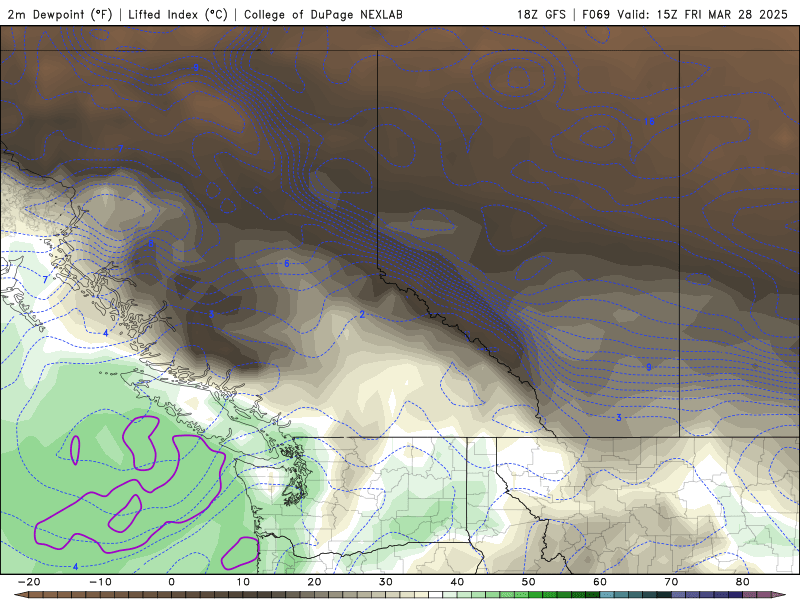Click the "70" colorbar tick label
The width and height of the screenshot is (800, 600).
click(671, 582)
